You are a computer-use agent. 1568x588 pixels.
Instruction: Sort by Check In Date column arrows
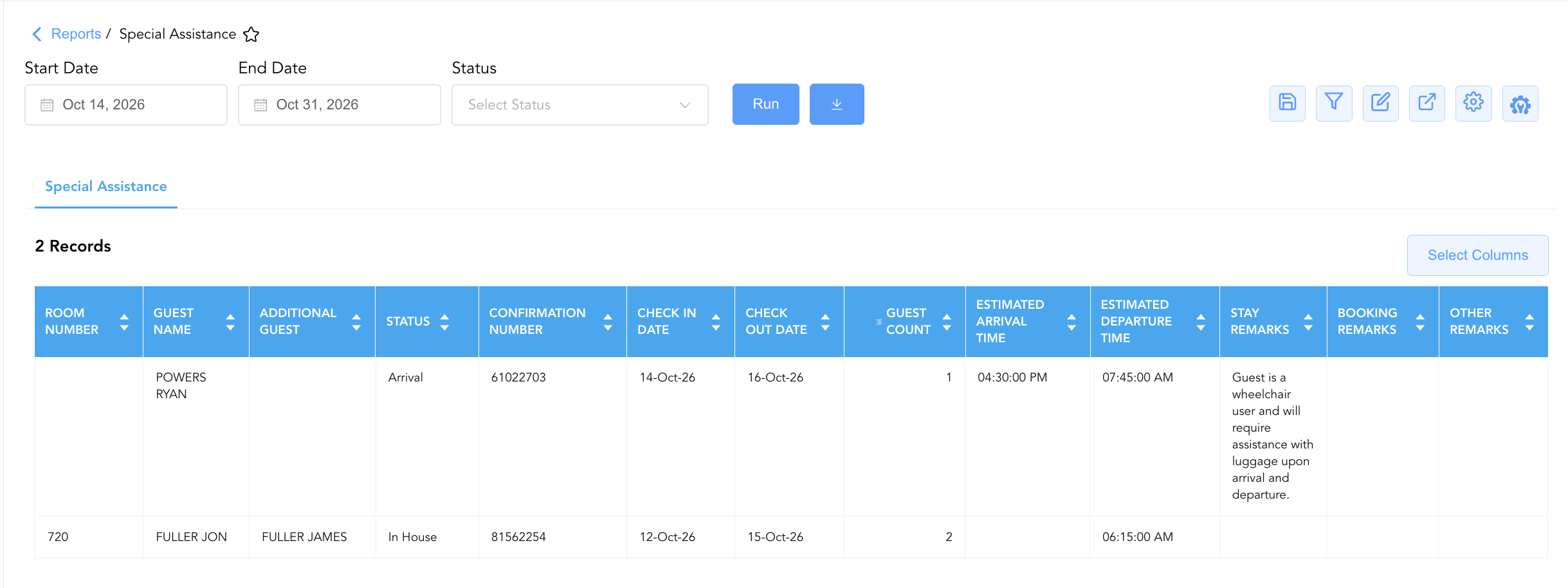tap(716, 322)
